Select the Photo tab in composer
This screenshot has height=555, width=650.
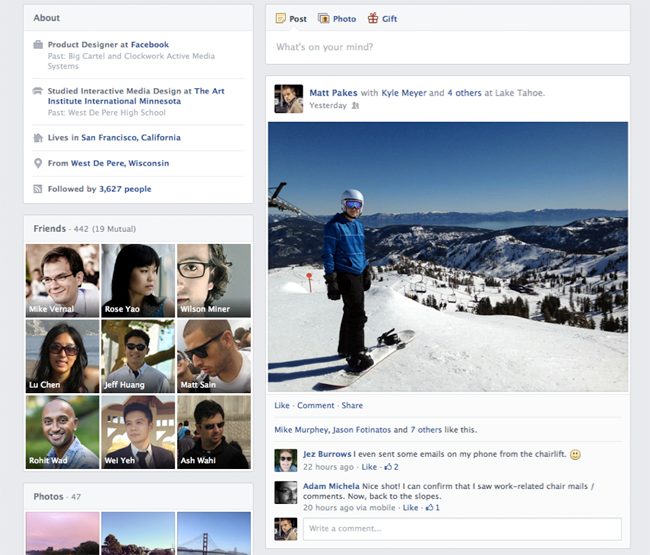337,19
